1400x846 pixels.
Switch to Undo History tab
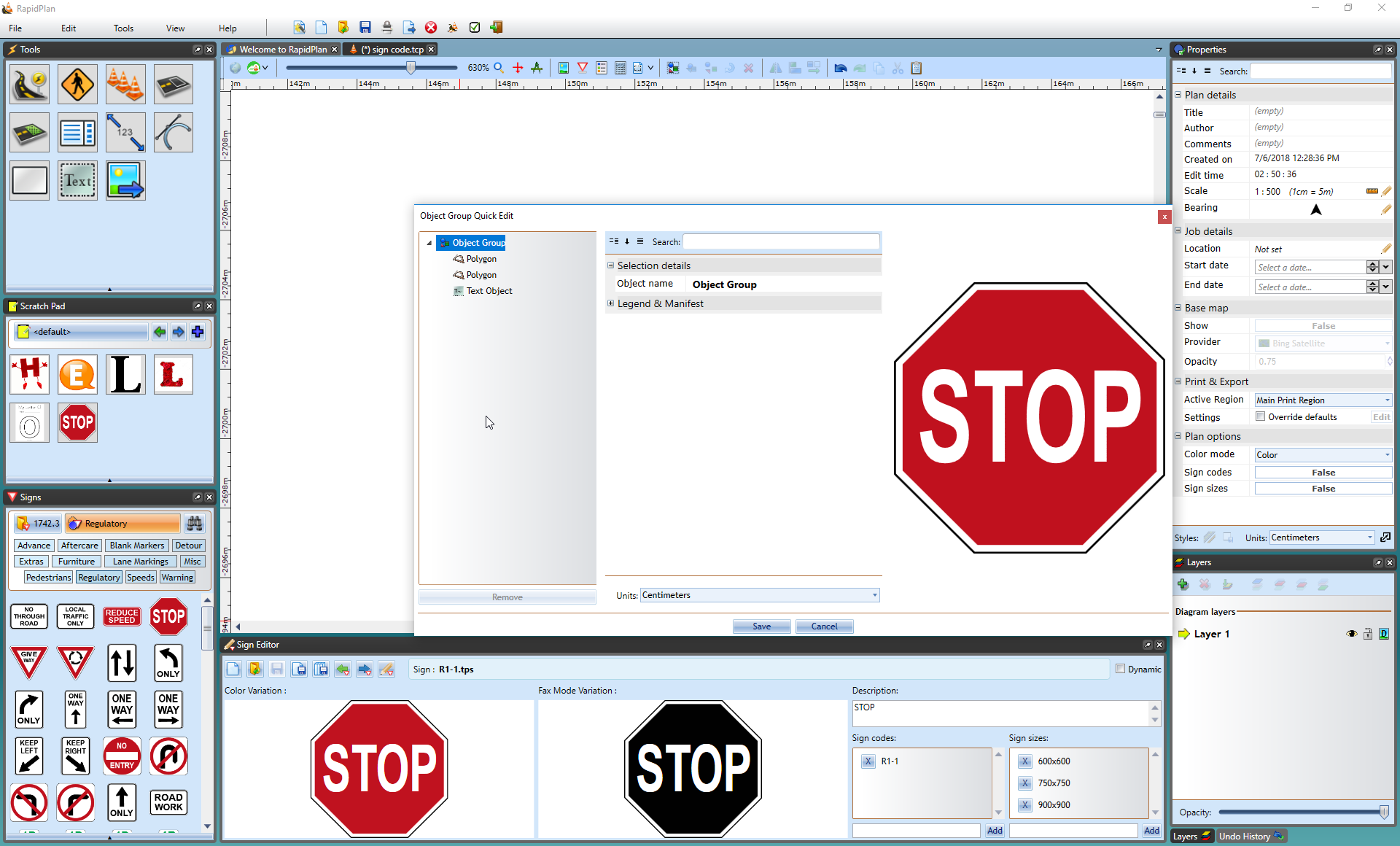pyautogui.click(x=1250, y=837)
